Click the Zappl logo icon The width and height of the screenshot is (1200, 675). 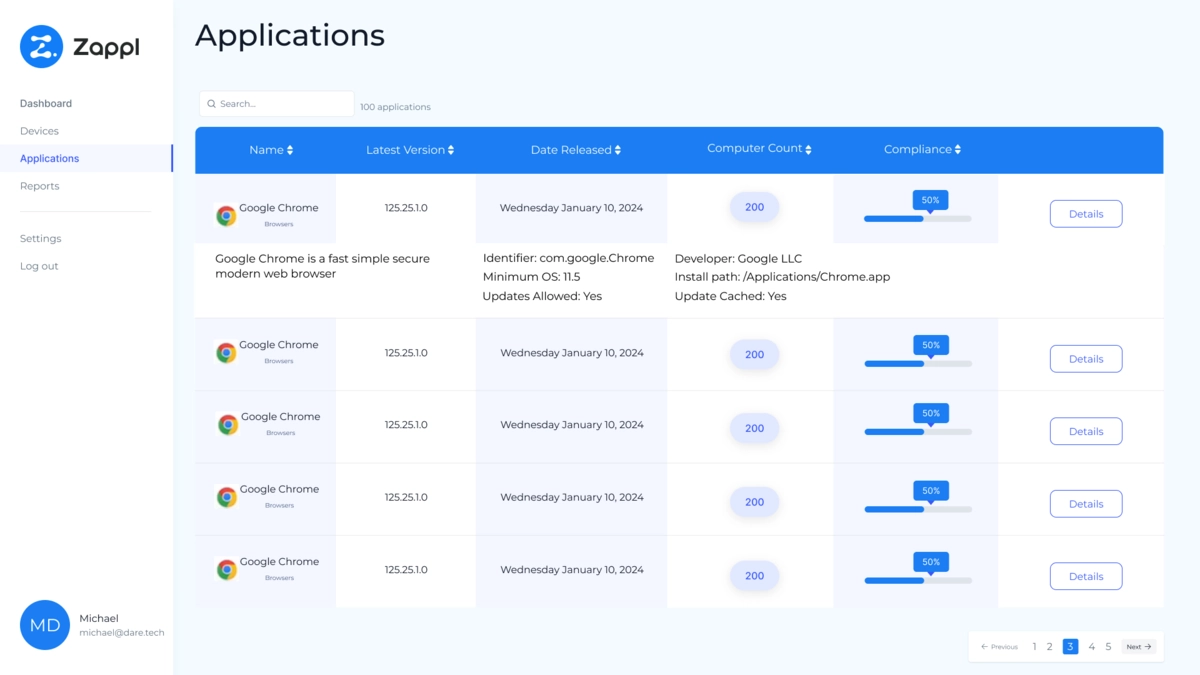tap(40, 46)
